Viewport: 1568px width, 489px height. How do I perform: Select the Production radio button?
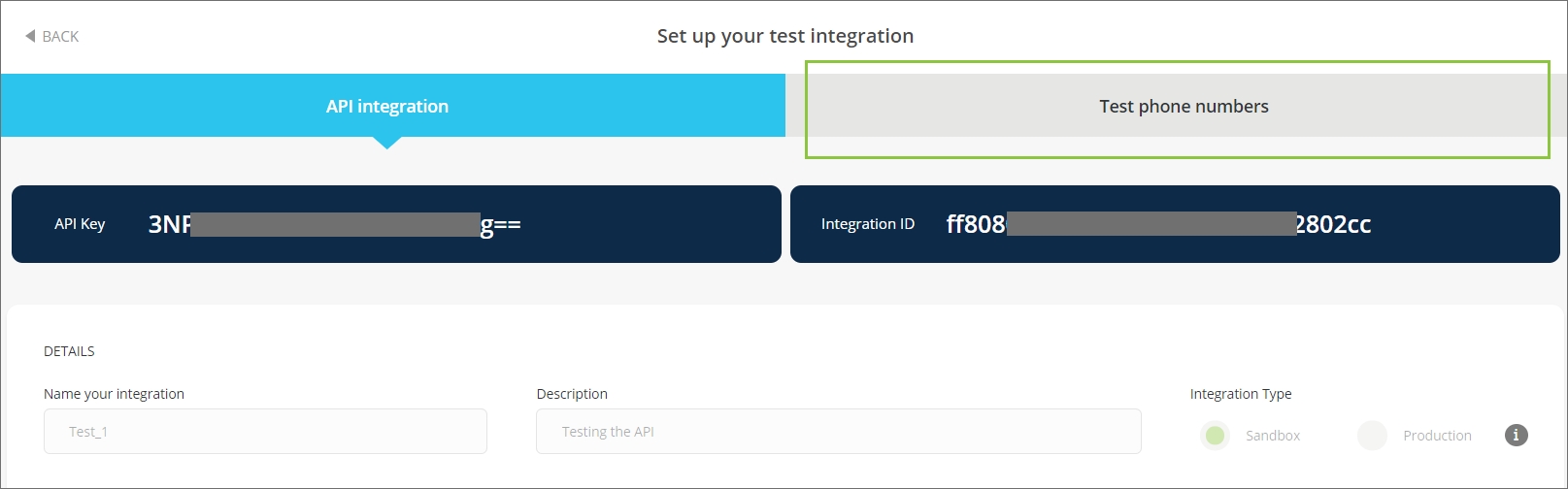click(1372, 436)
